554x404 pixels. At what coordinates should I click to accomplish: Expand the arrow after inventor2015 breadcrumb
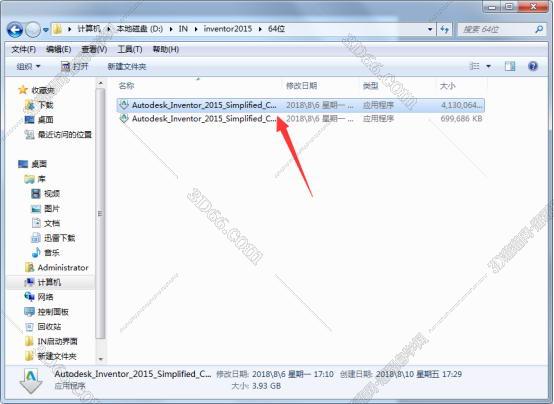pyautogui.click(x=260, y=29)
